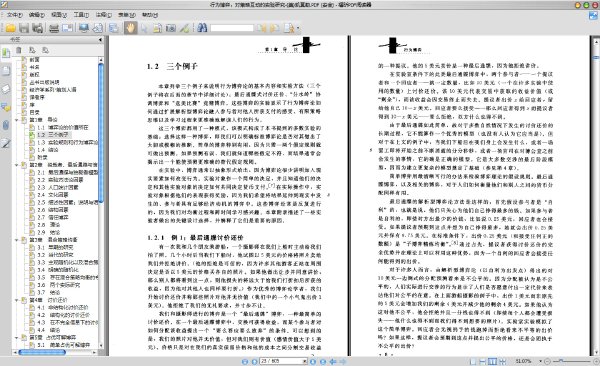This screenshot has height=366, width=600.
Task: Select bookmark 2.4 文化因素
Action: pos(53,195)
